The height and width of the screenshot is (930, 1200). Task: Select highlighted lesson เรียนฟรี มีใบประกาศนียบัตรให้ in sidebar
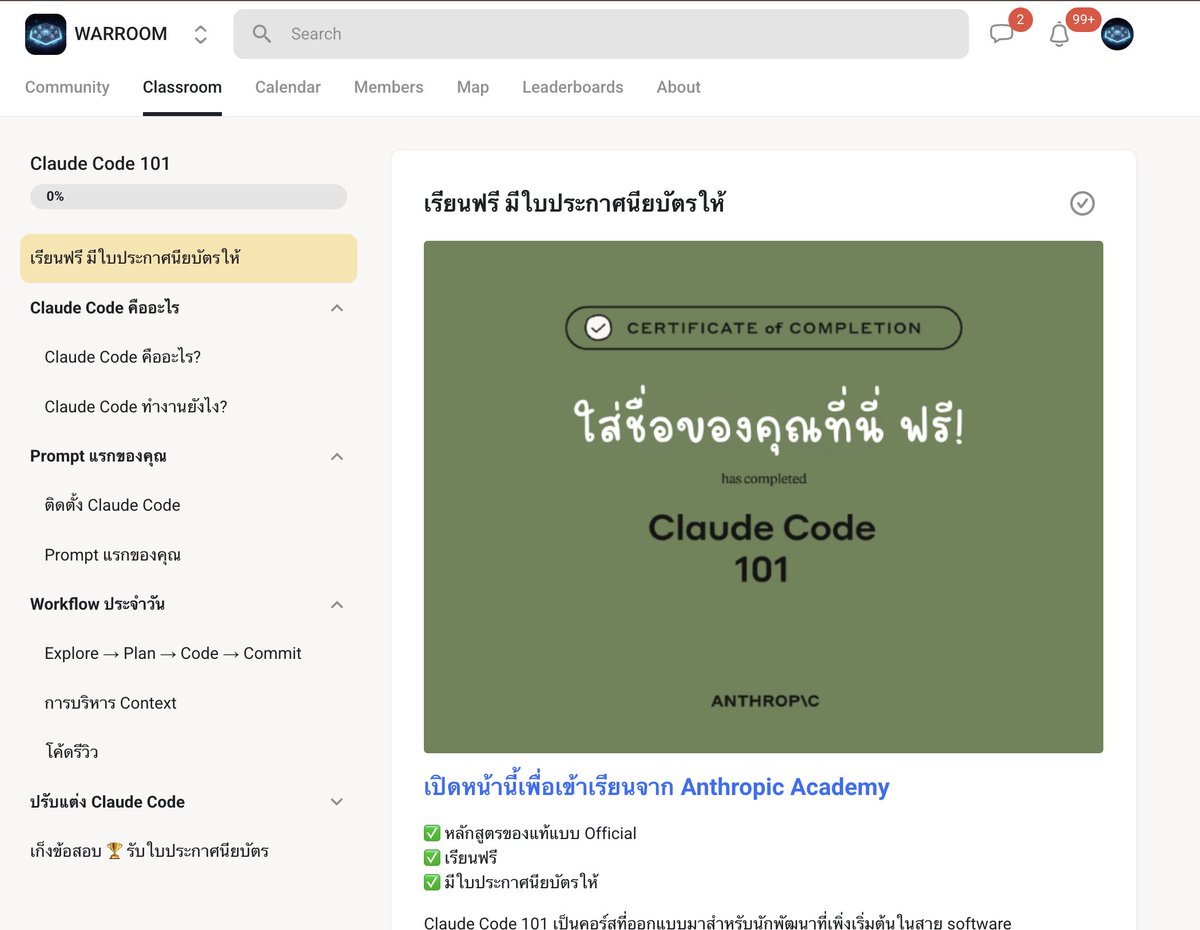[x=188, y=258]
